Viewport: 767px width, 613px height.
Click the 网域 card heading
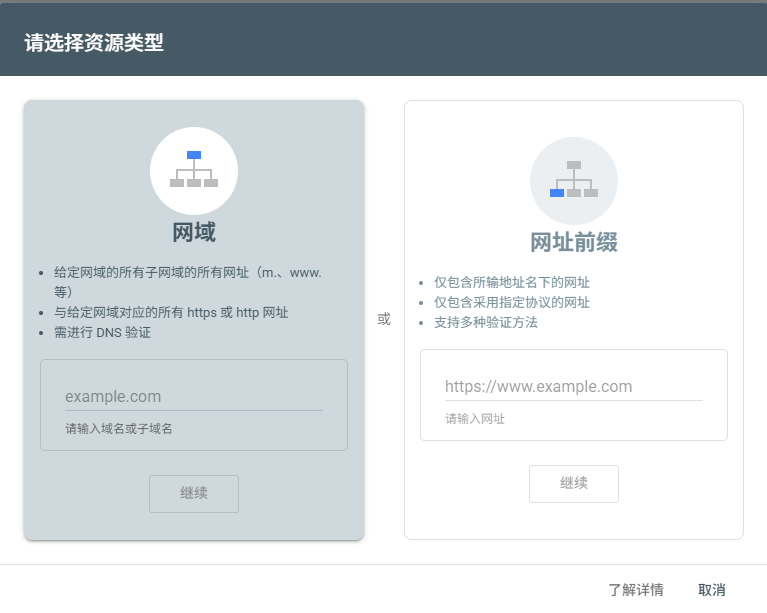[194, 232]
